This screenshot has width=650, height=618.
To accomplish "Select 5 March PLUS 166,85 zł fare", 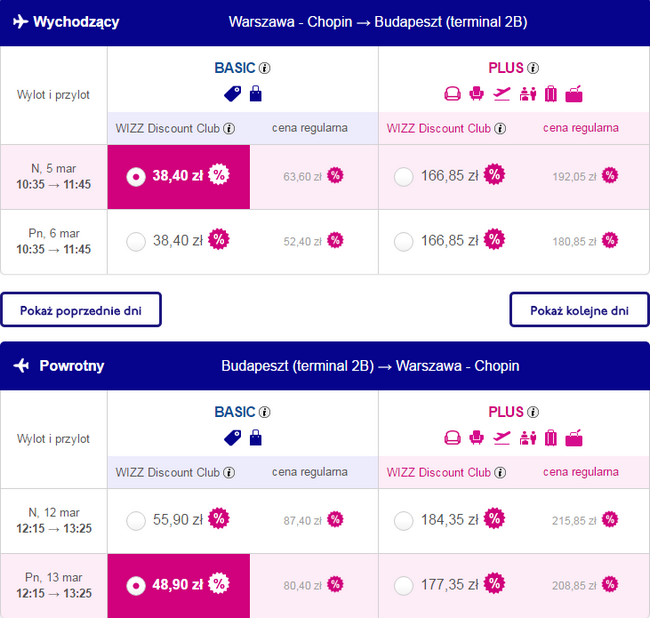I will (404, 176).
